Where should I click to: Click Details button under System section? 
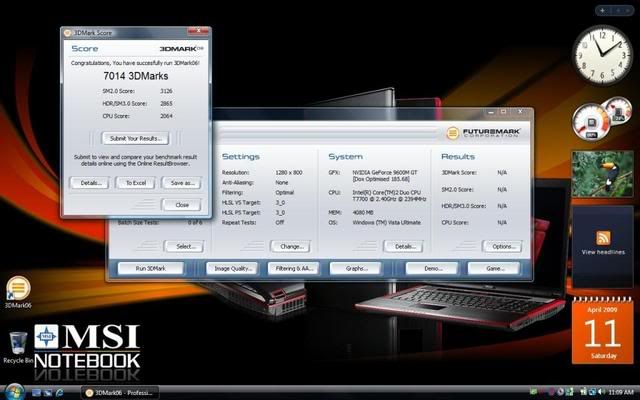(x=403, y=247)
